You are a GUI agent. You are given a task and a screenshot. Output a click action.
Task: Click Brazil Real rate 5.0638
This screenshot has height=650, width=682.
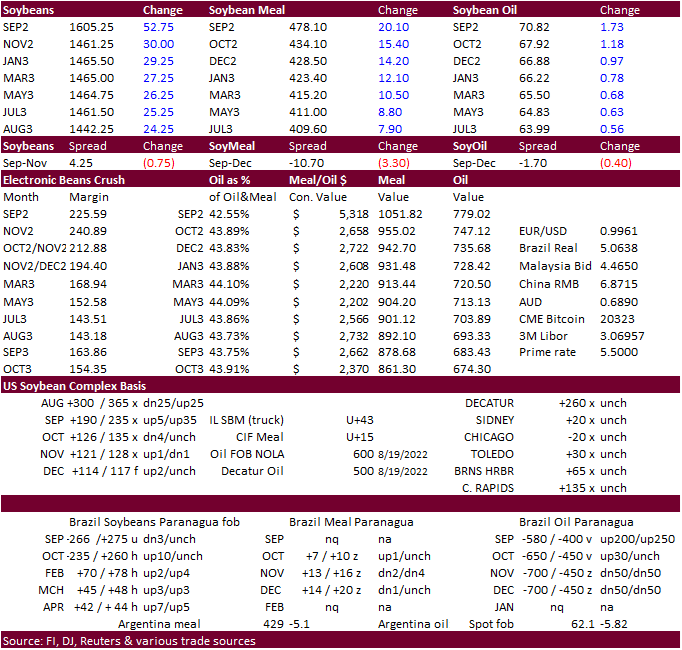click(x=618, y=248)
